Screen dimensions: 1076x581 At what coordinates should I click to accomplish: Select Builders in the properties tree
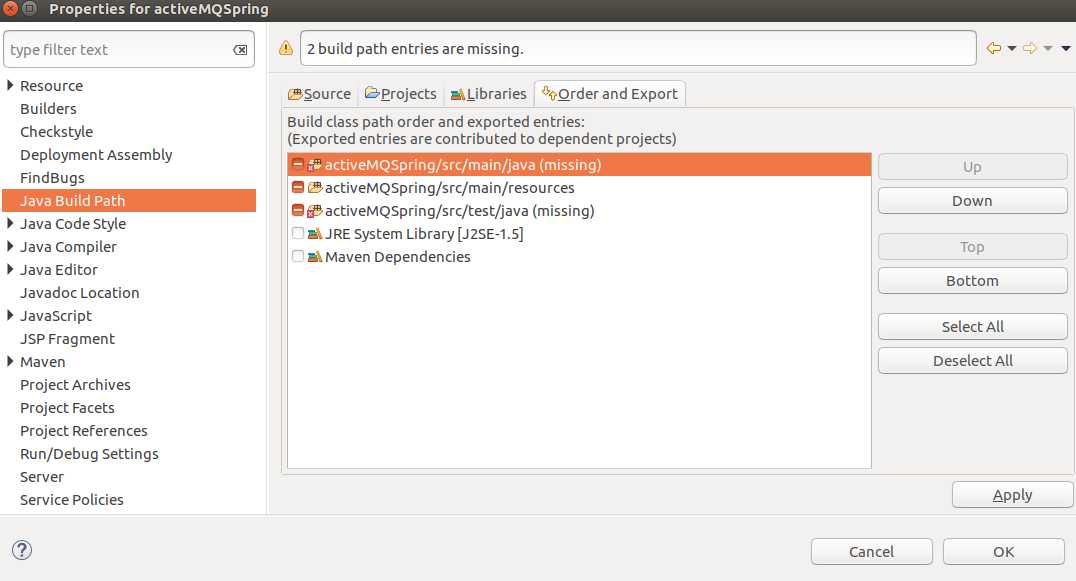coord(48,108)
